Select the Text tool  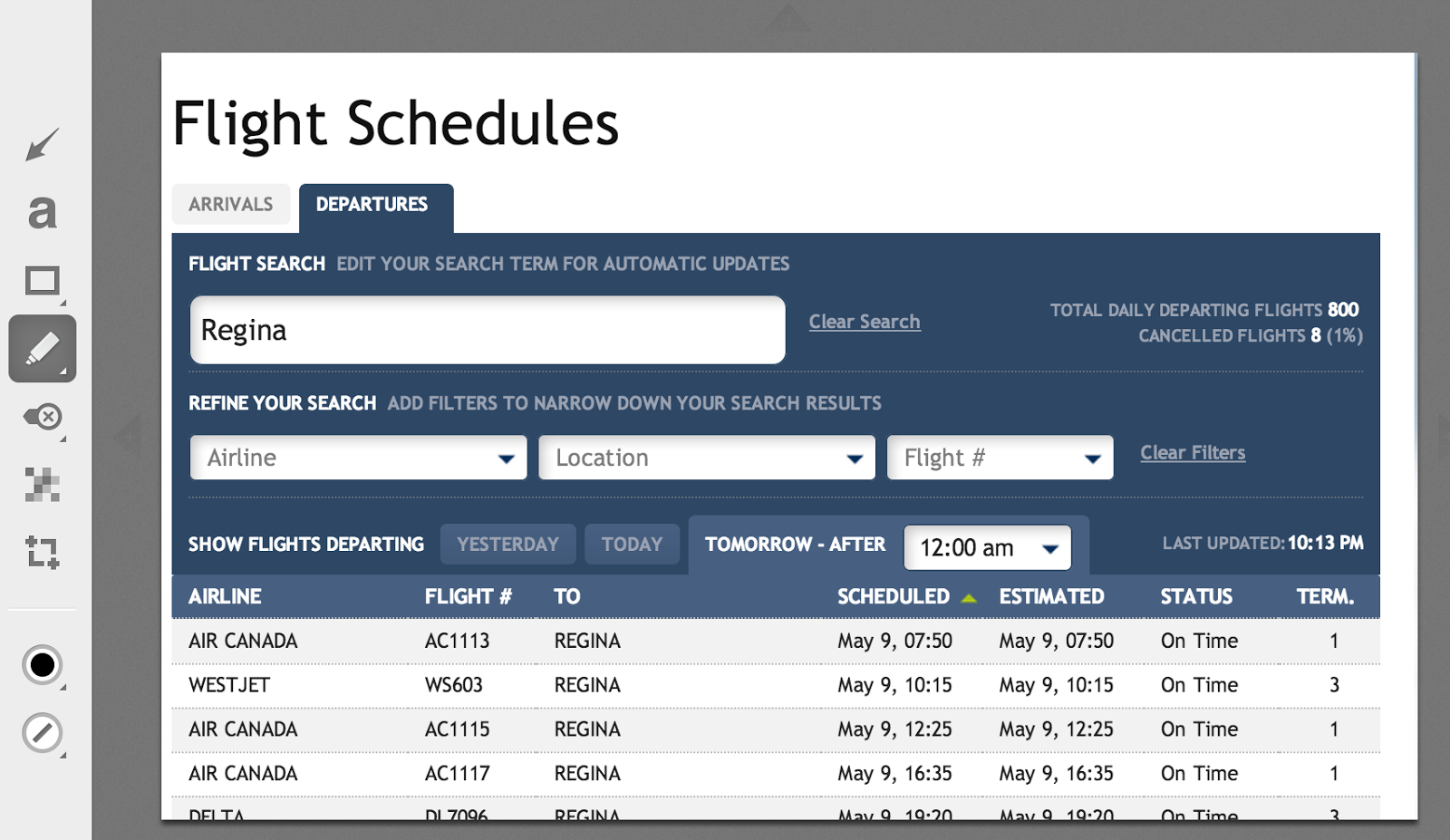tap(42, 213)
